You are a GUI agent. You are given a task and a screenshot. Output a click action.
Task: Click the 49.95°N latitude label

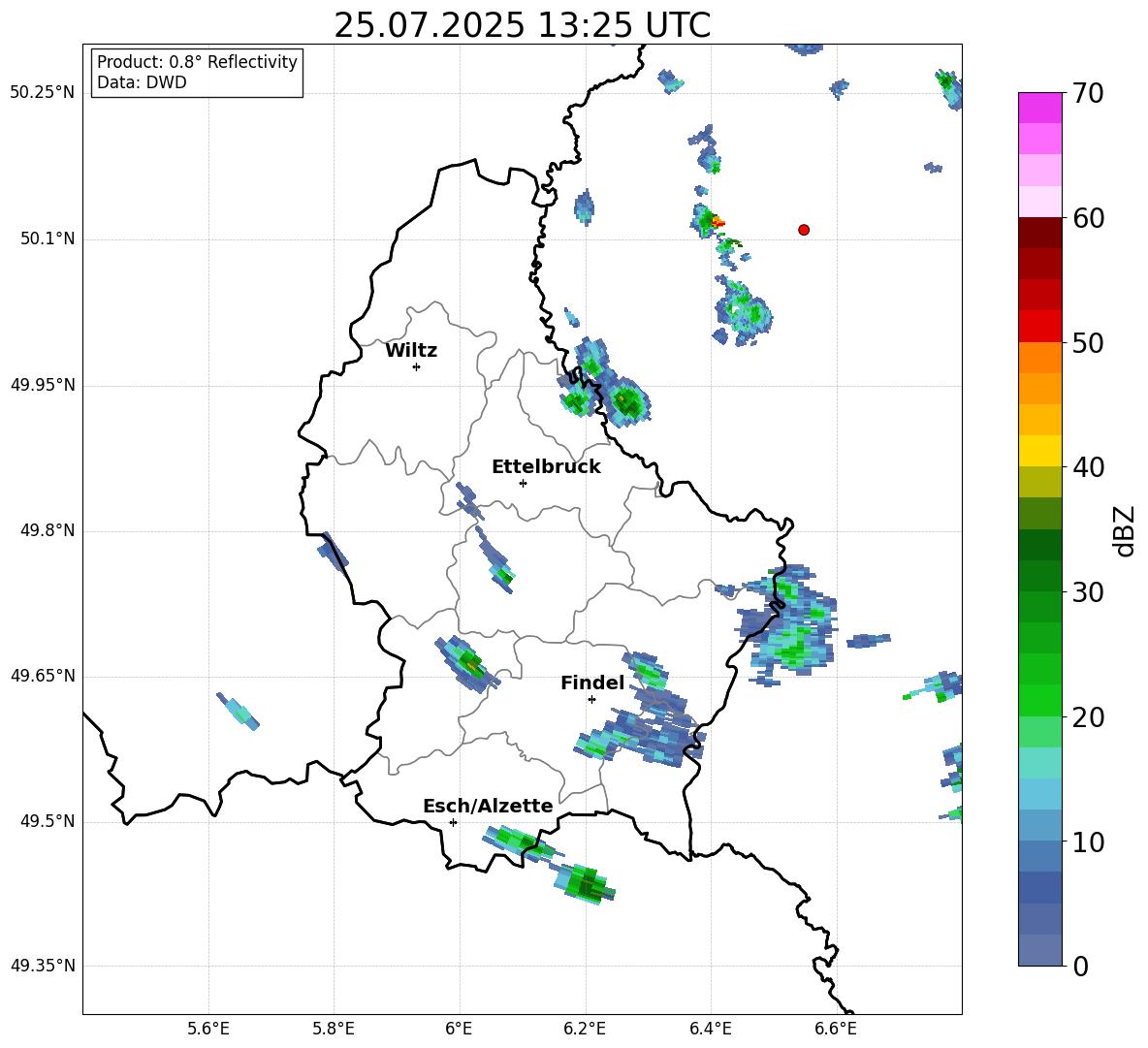43,385
